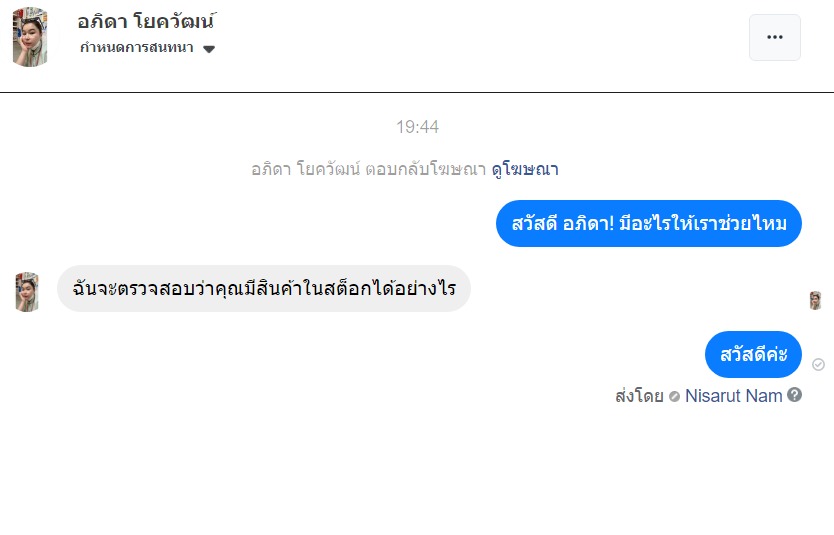Open the Nisarut Nam sender link

[x=733, y=395]
